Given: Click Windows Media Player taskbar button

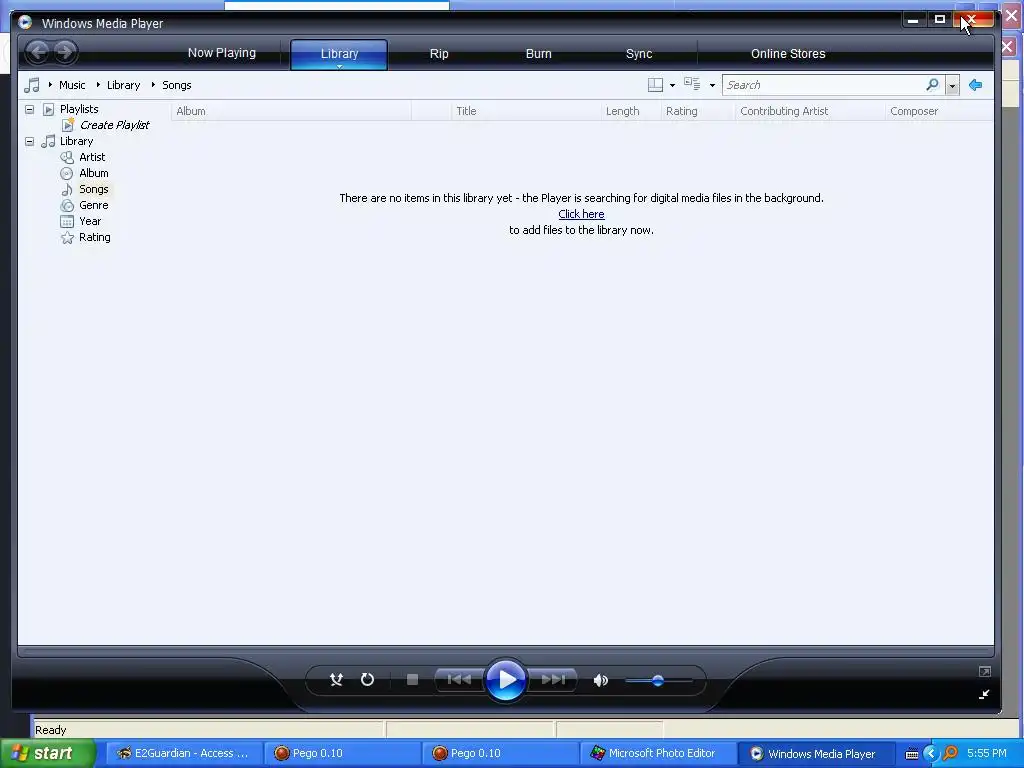Looking at the screenshot, I should pyautogui.click(x=816, y=753).
